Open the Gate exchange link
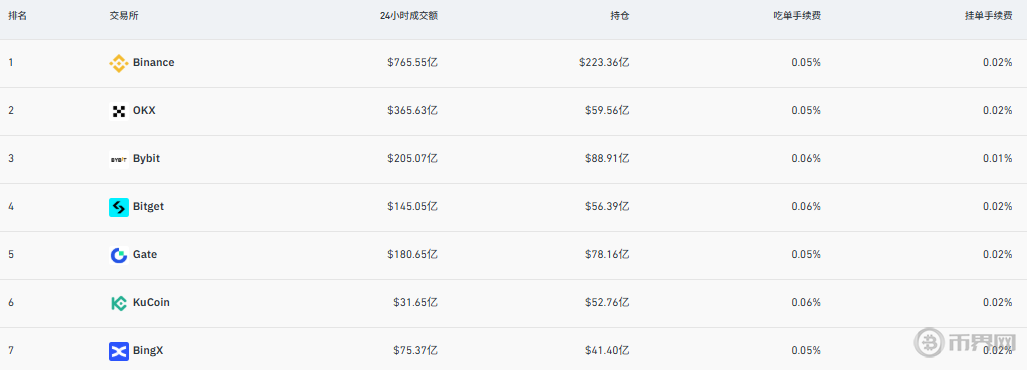The width and height of the screenshot is (1027, 370). coord(145,255)
